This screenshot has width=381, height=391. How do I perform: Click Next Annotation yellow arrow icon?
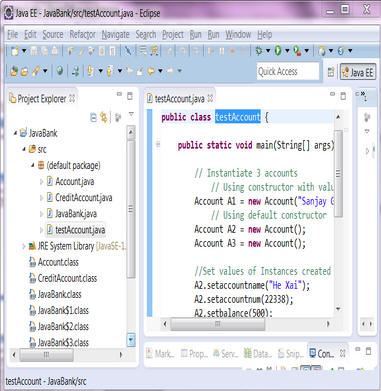coord(90,71)
